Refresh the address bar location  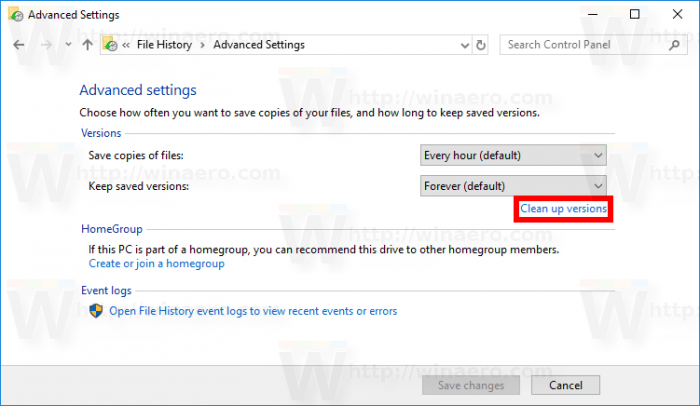pyautogui.click(x=481, y=45)
